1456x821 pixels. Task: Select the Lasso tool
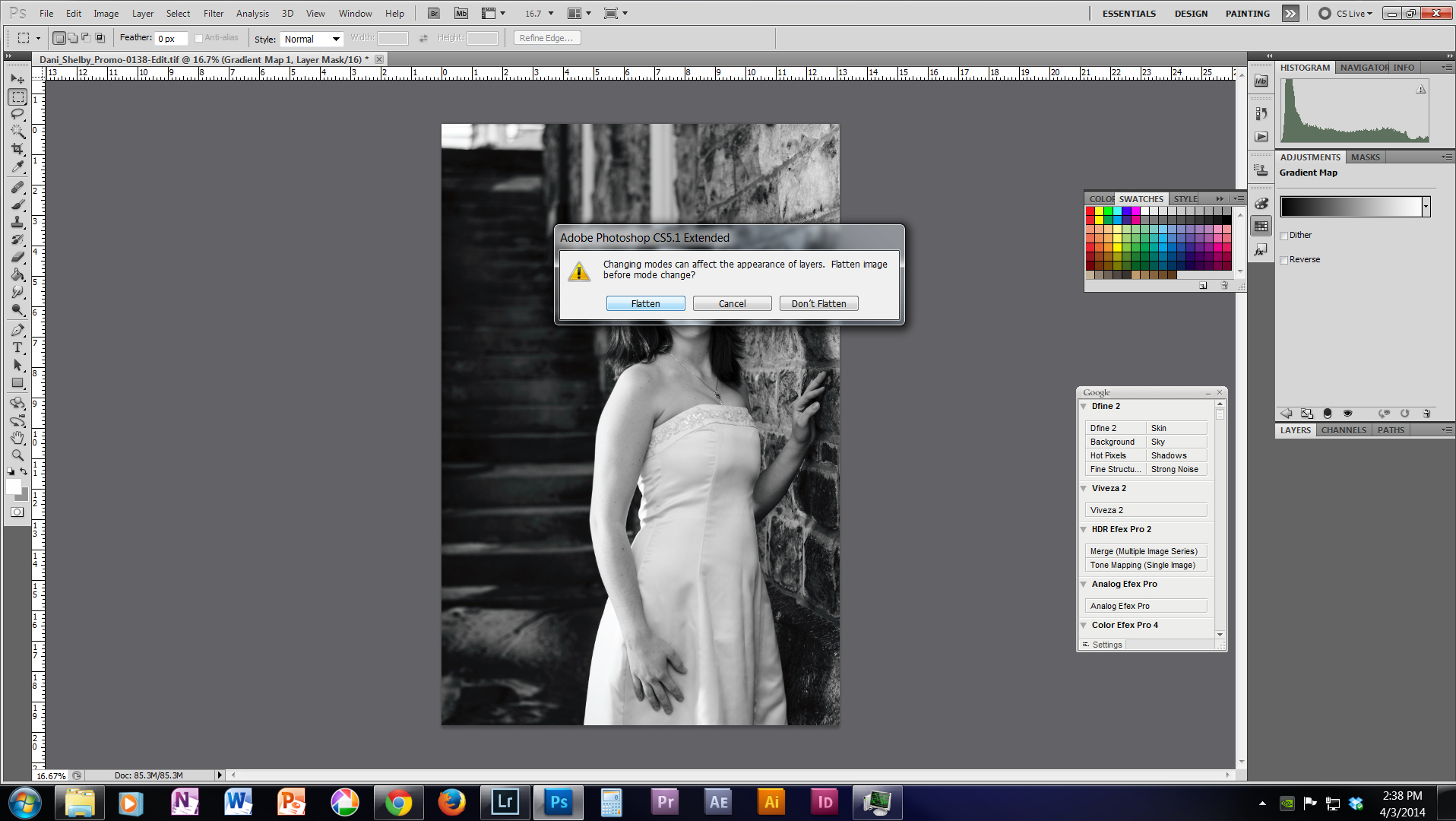click(x=17, y=114)
